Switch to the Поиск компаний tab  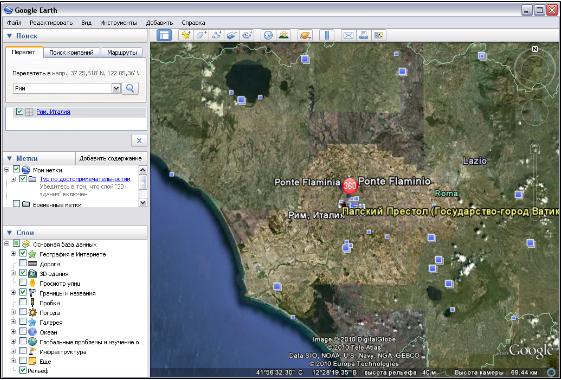pos(72,53)
